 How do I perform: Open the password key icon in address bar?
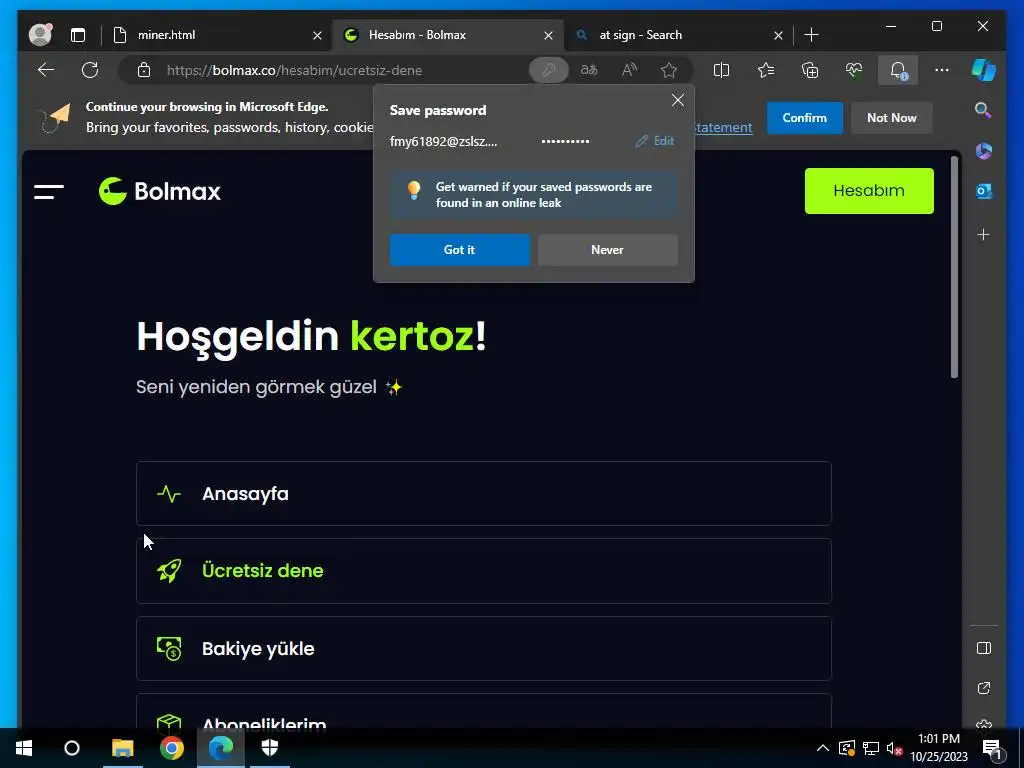(549, 70)
